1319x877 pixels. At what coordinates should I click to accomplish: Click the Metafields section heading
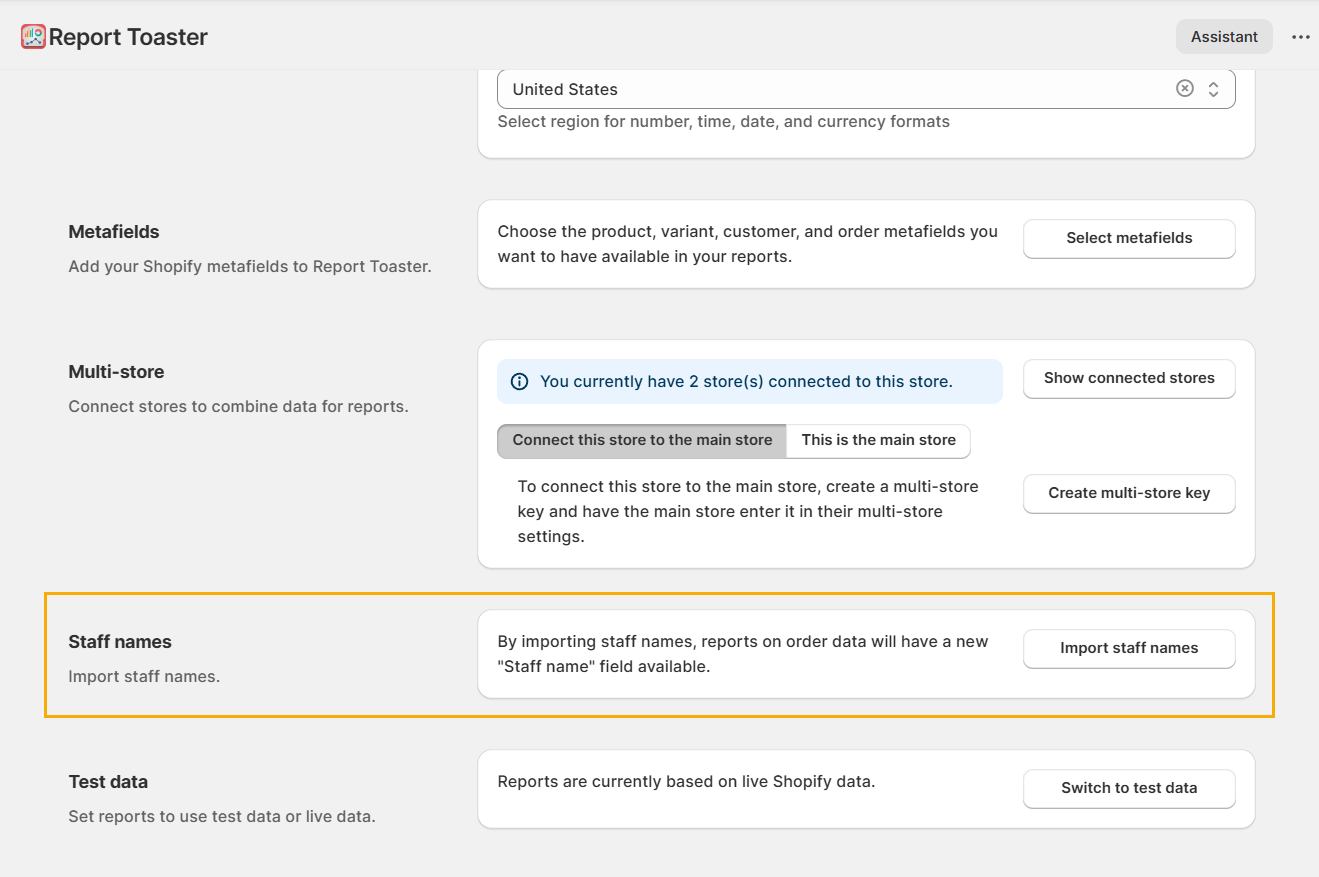114,232
